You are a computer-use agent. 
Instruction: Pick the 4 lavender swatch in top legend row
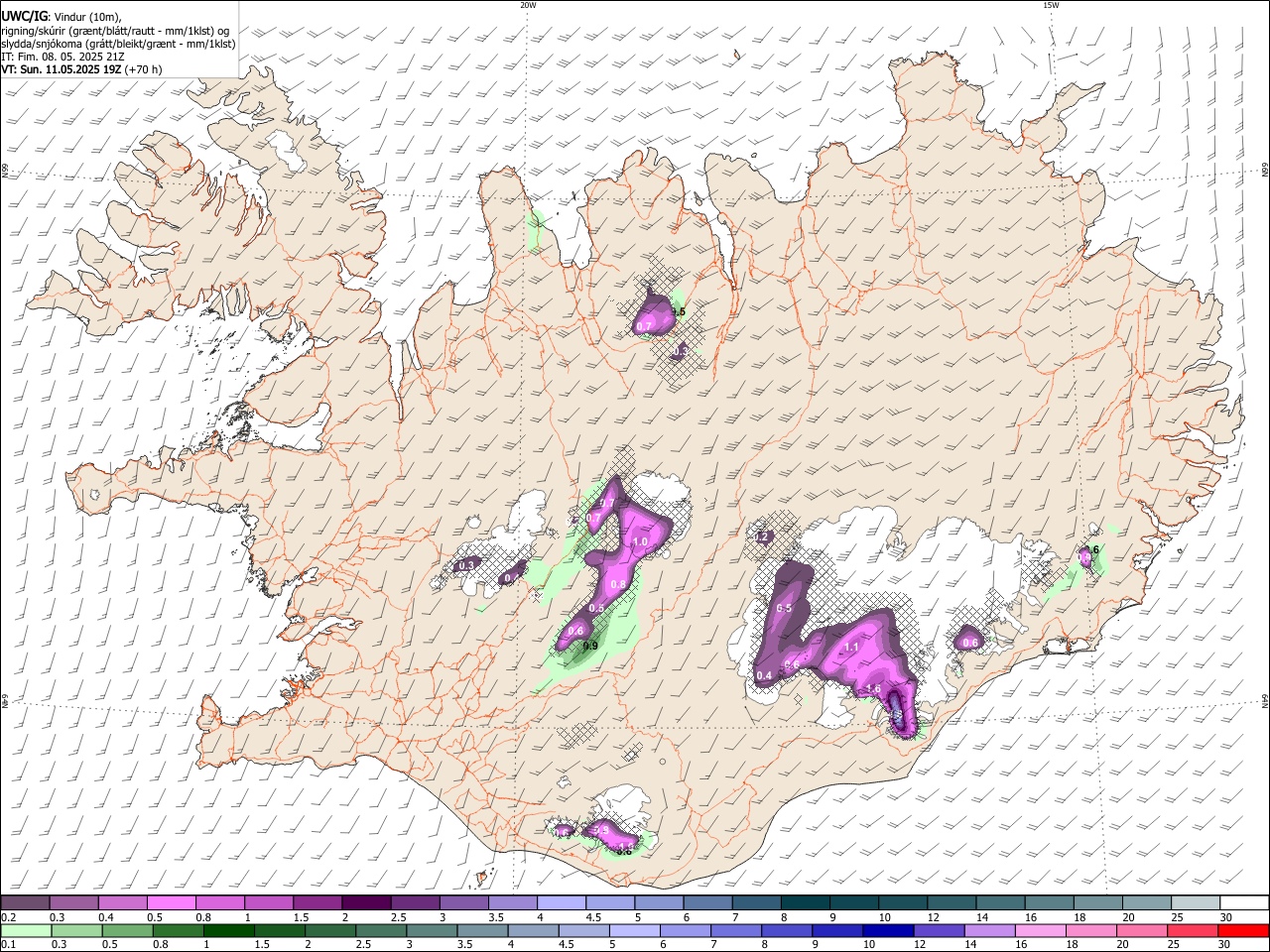coord(560,902)
